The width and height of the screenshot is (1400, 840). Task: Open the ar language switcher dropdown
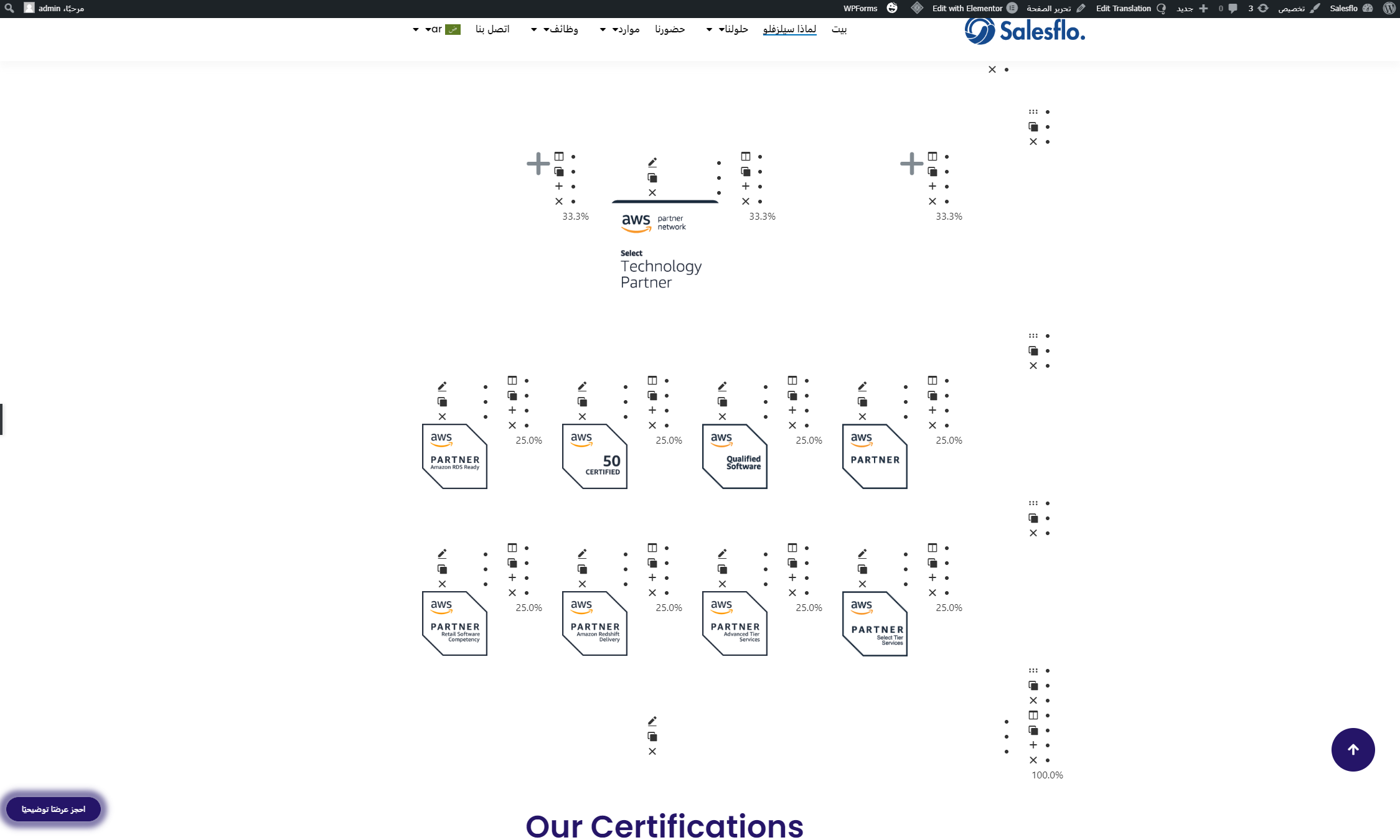(416, 29)
